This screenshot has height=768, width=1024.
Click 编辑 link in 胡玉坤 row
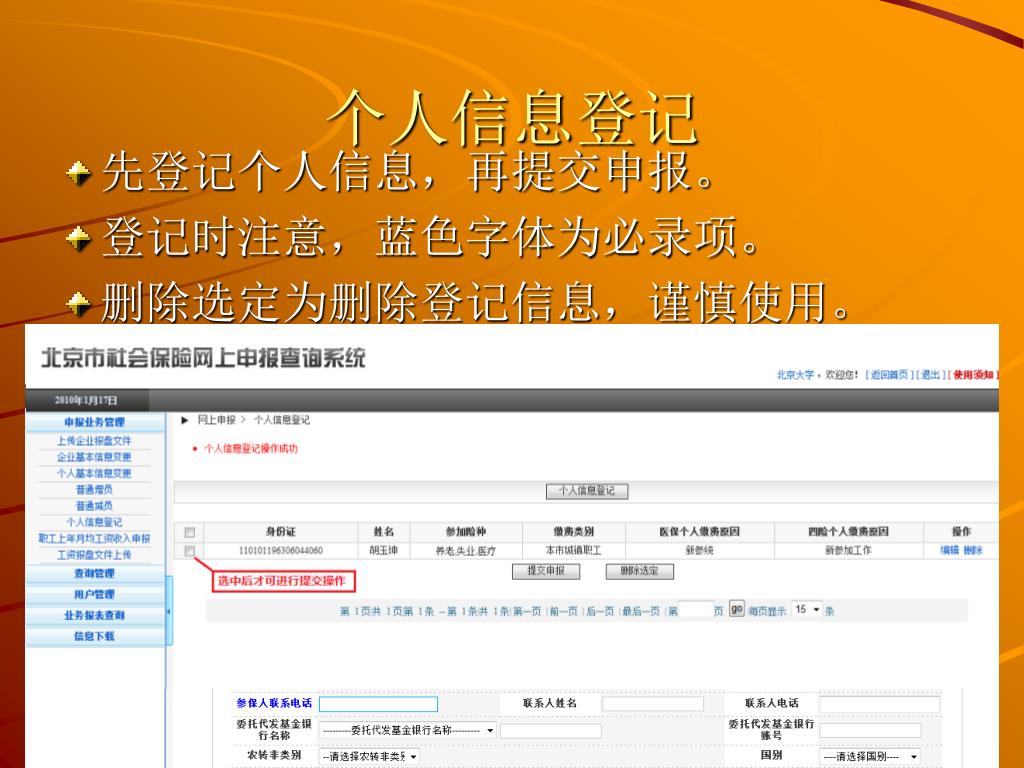(950, 551)
